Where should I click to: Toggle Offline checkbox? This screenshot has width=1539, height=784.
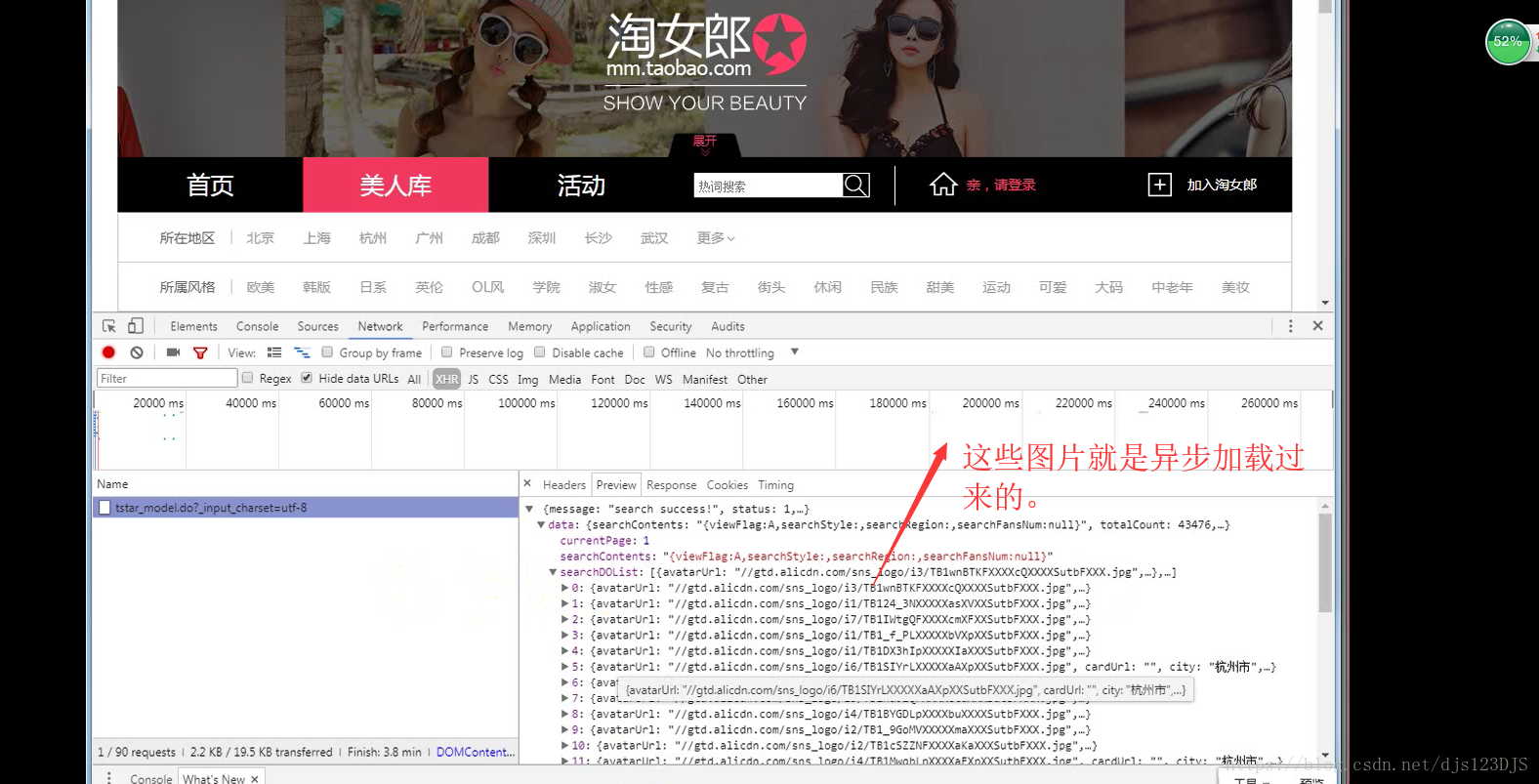(x=648, y=352)
